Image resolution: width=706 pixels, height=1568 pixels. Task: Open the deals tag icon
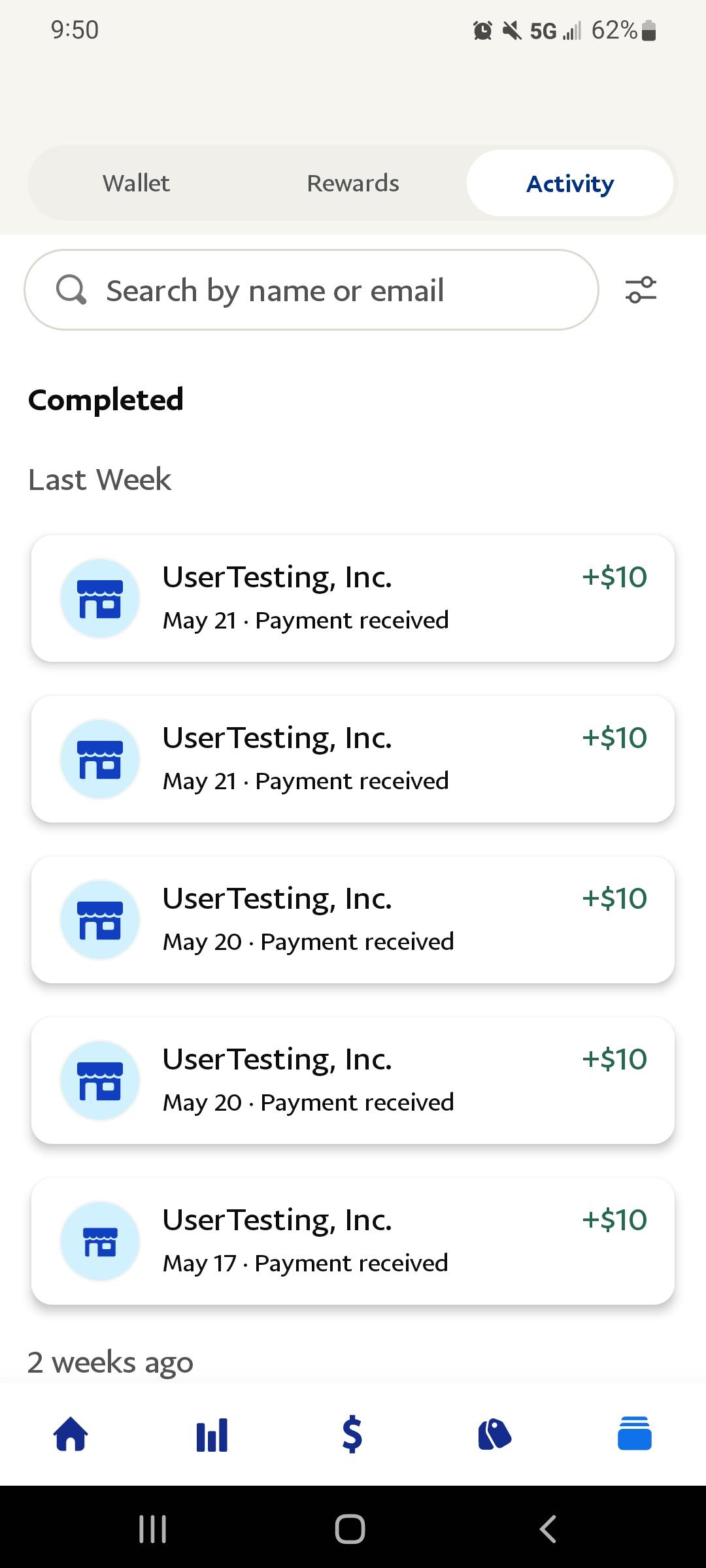click(494, 1435)
